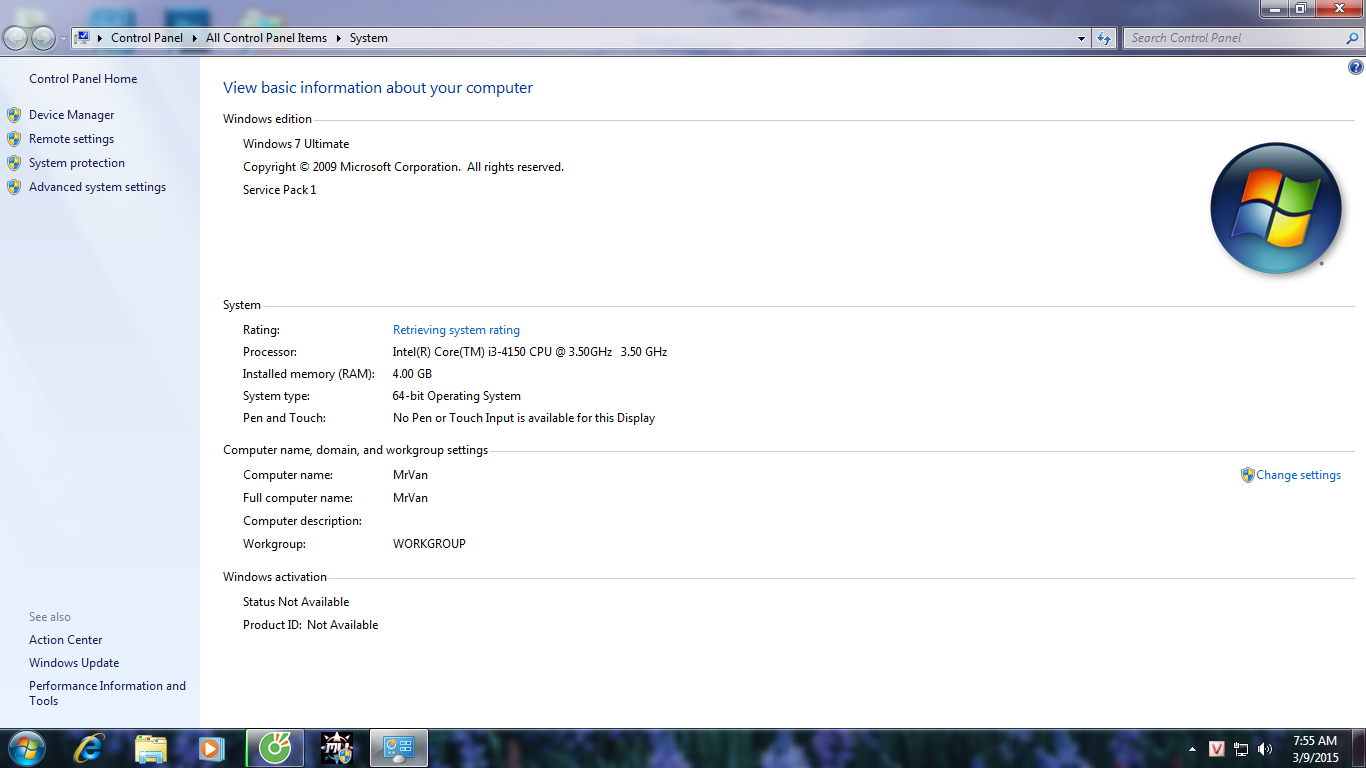Restore down the System window
Viewport: 1366px width, 768px height.
click(1301, 9)
